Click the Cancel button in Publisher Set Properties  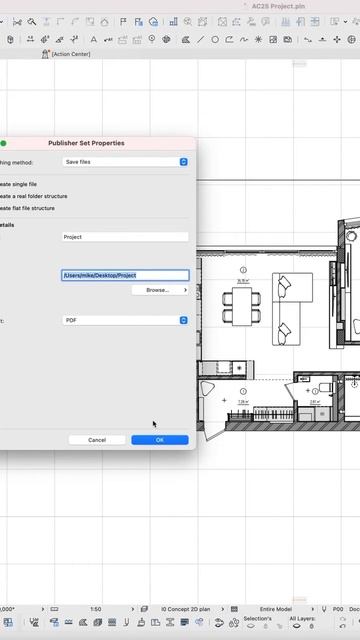[x=97, y=440]
